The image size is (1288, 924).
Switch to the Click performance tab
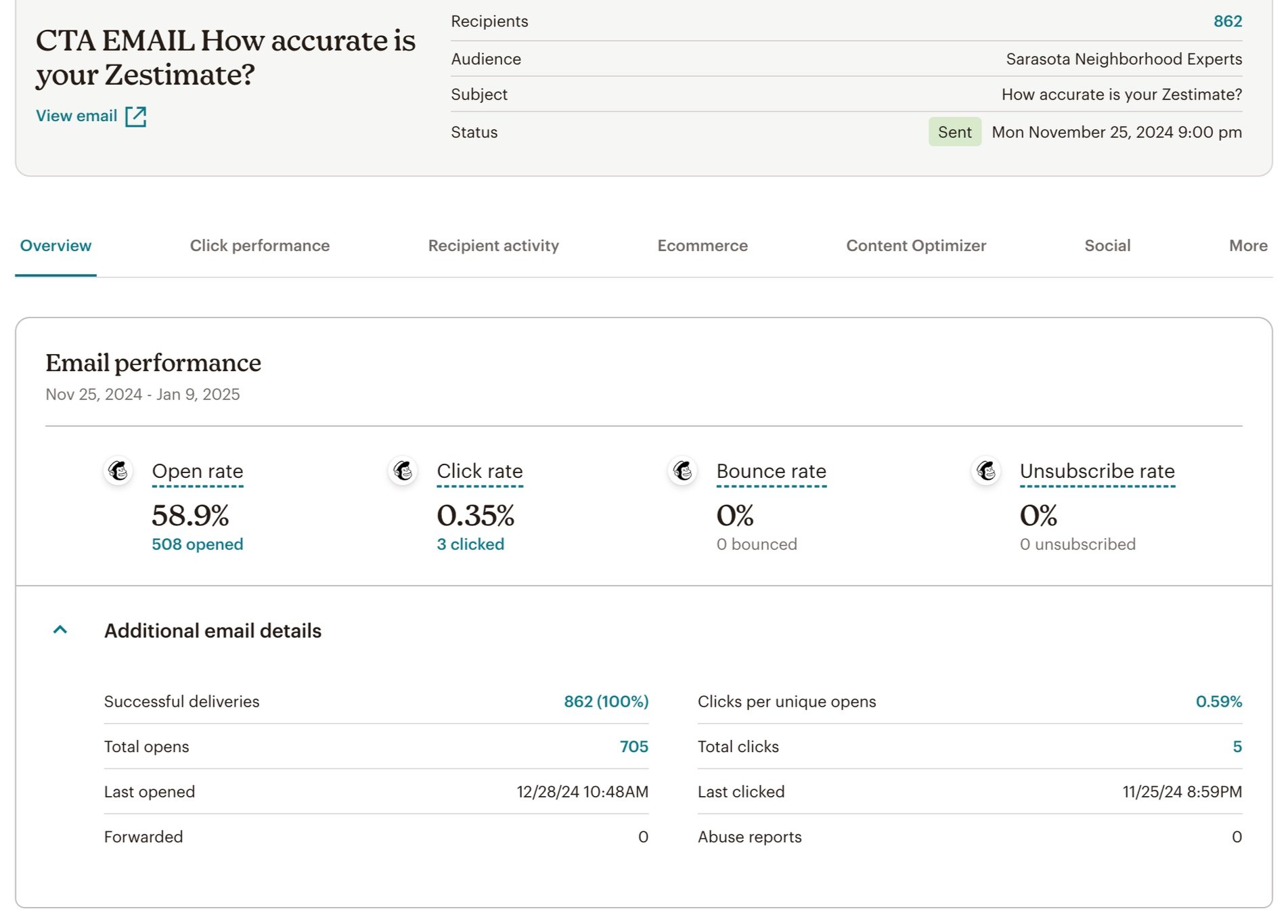(x=260, y=246)
